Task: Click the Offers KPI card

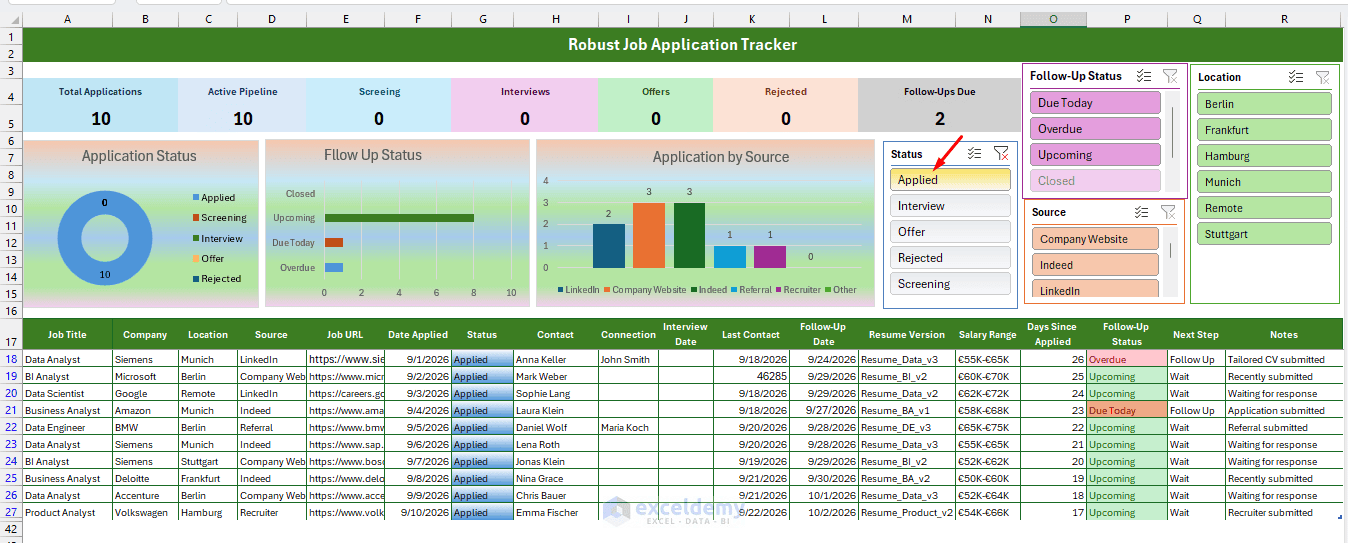Action: [656, 104]
